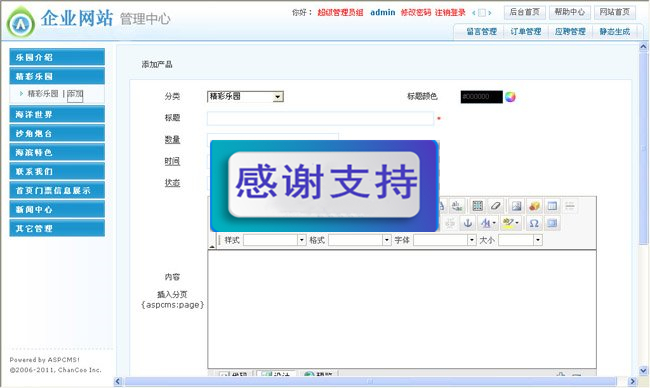650x388 pixels.
Task: Open the text color tool icon
Action: point(488,223)
